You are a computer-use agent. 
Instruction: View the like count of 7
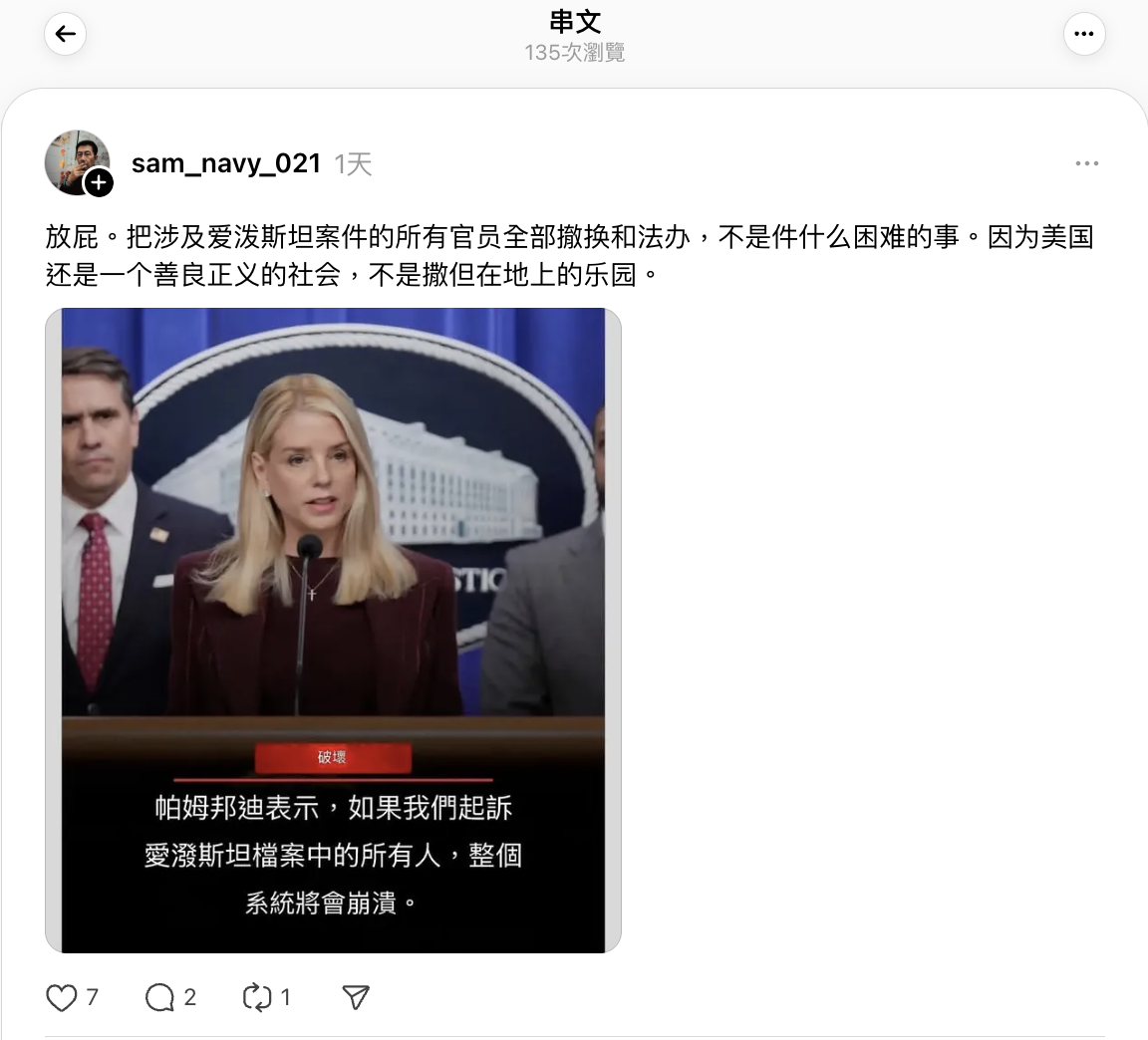(93, 997)
